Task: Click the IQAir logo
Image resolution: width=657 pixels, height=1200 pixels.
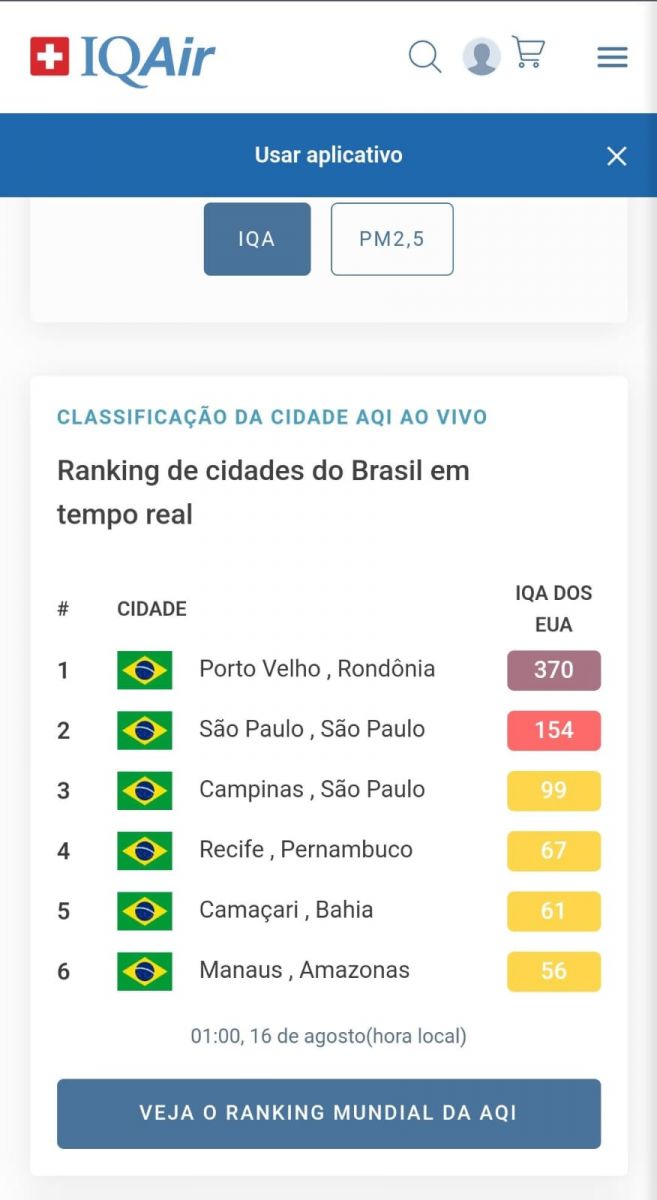Action: 123,57
